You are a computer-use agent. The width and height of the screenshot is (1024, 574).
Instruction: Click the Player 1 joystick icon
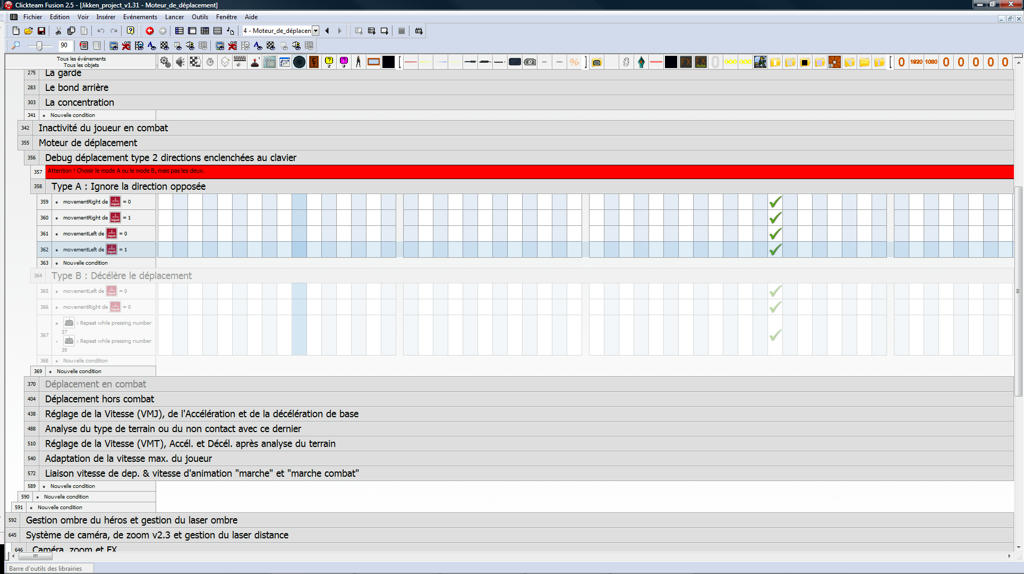pyautogui.click(x=255, y=62)
